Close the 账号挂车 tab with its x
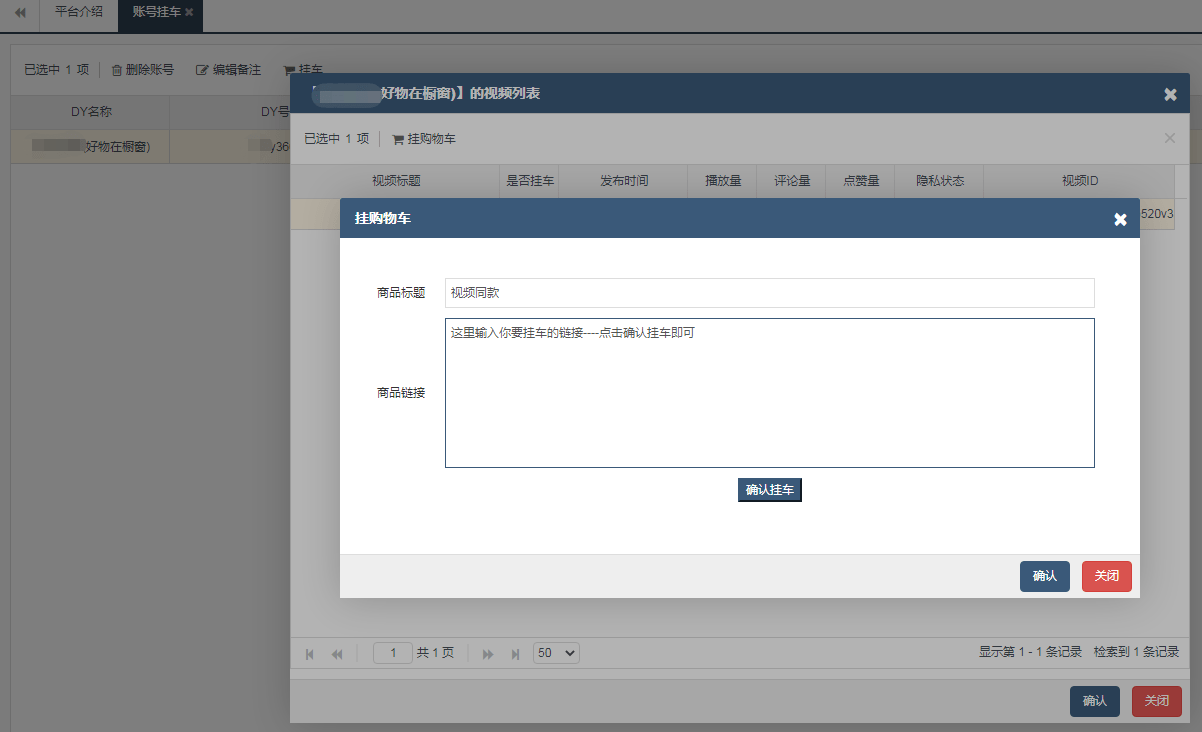This screenshot has width=1202, height=732. coord(189,12)
